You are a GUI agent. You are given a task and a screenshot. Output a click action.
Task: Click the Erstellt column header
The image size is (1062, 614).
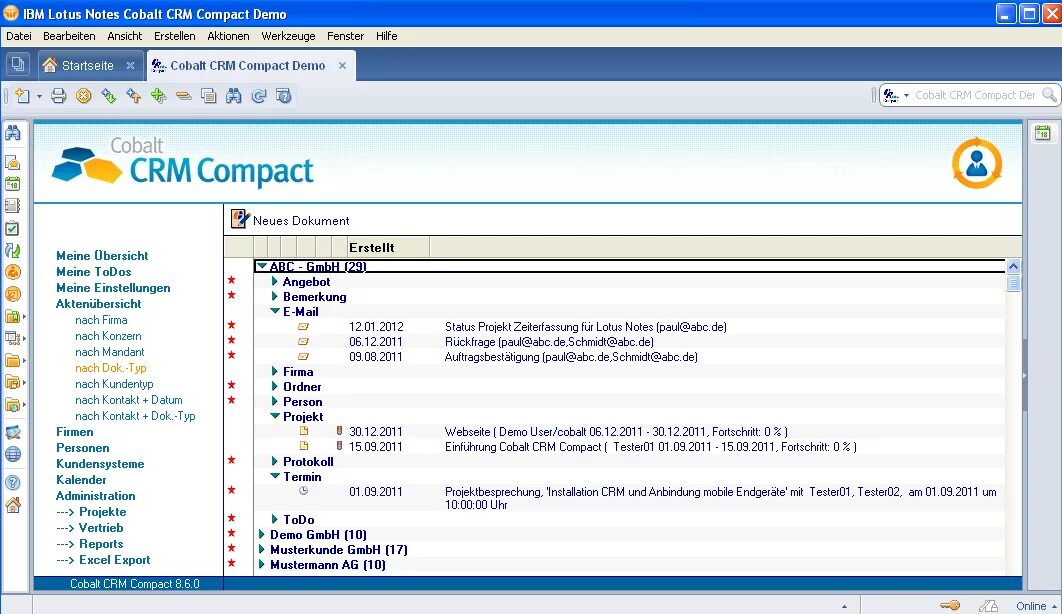[x=388, y=248]
